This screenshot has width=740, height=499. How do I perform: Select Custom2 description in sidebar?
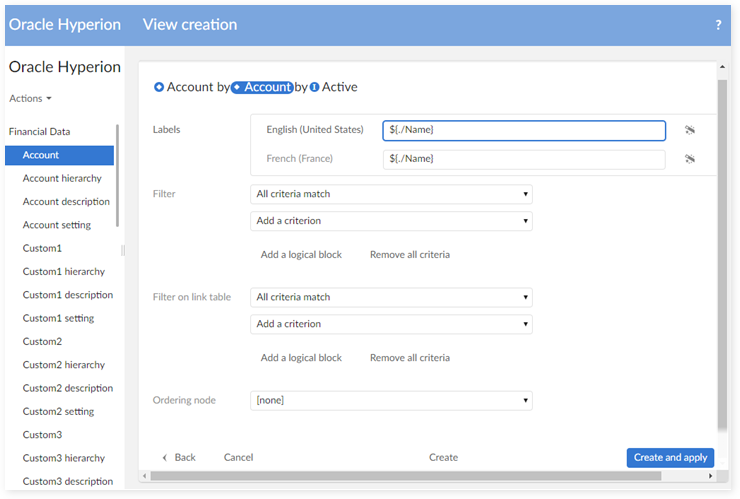coord(67,388)
